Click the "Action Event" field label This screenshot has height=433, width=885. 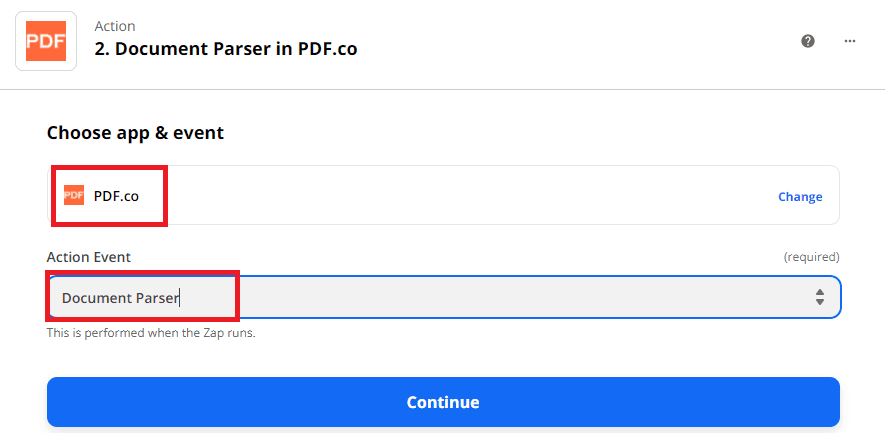click(89, 257)
